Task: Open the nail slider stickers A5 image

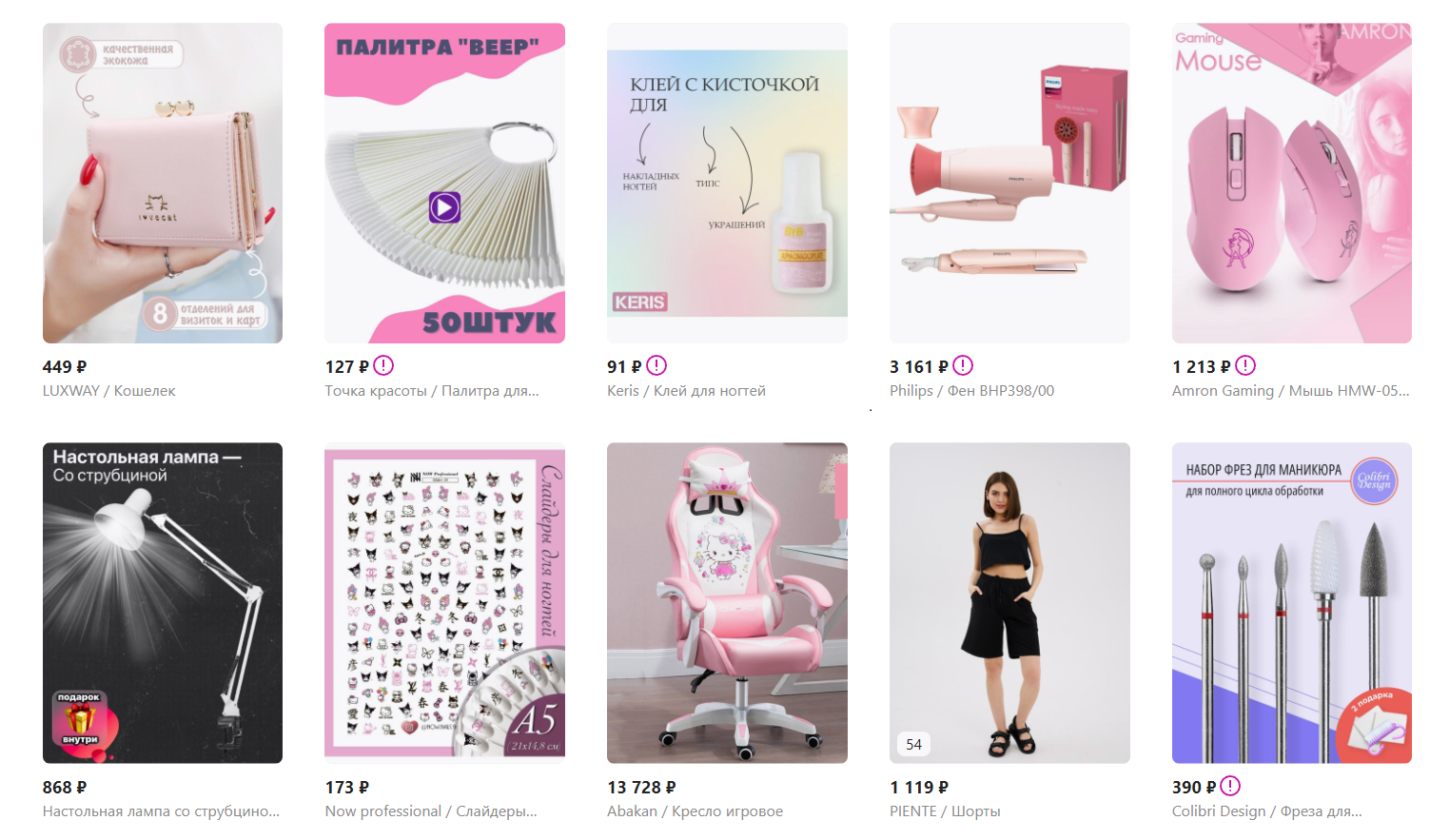Action: [444, 603]
